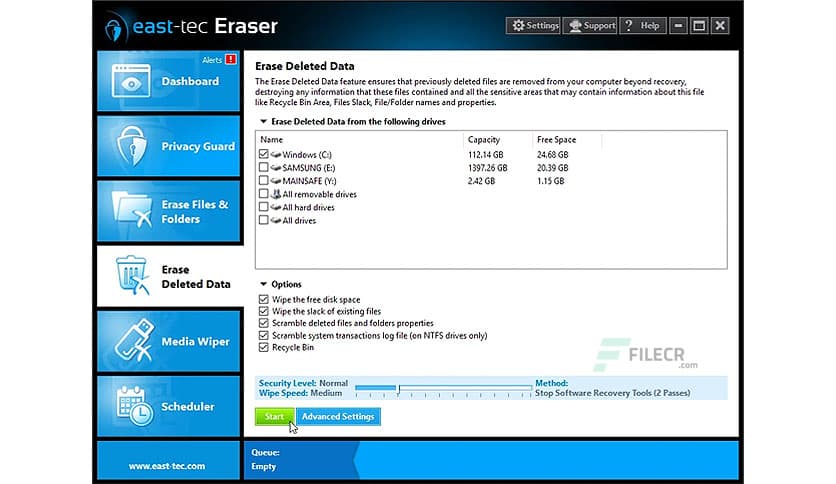Switch to the Dashboard tab
This screenshot has height=484, width=836.
pyautogui.click(x=168, y=81)
